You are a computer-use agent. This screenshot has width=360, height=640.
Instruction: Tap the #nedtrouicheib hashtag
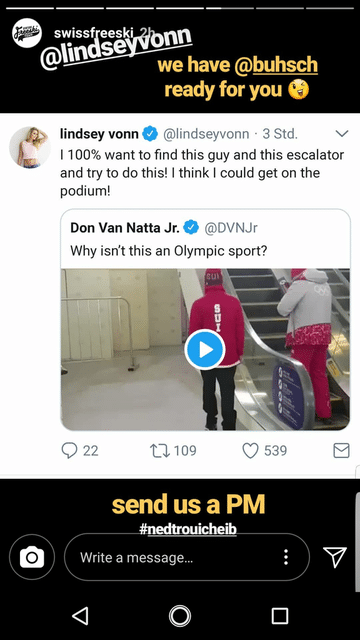pos(188,529)
